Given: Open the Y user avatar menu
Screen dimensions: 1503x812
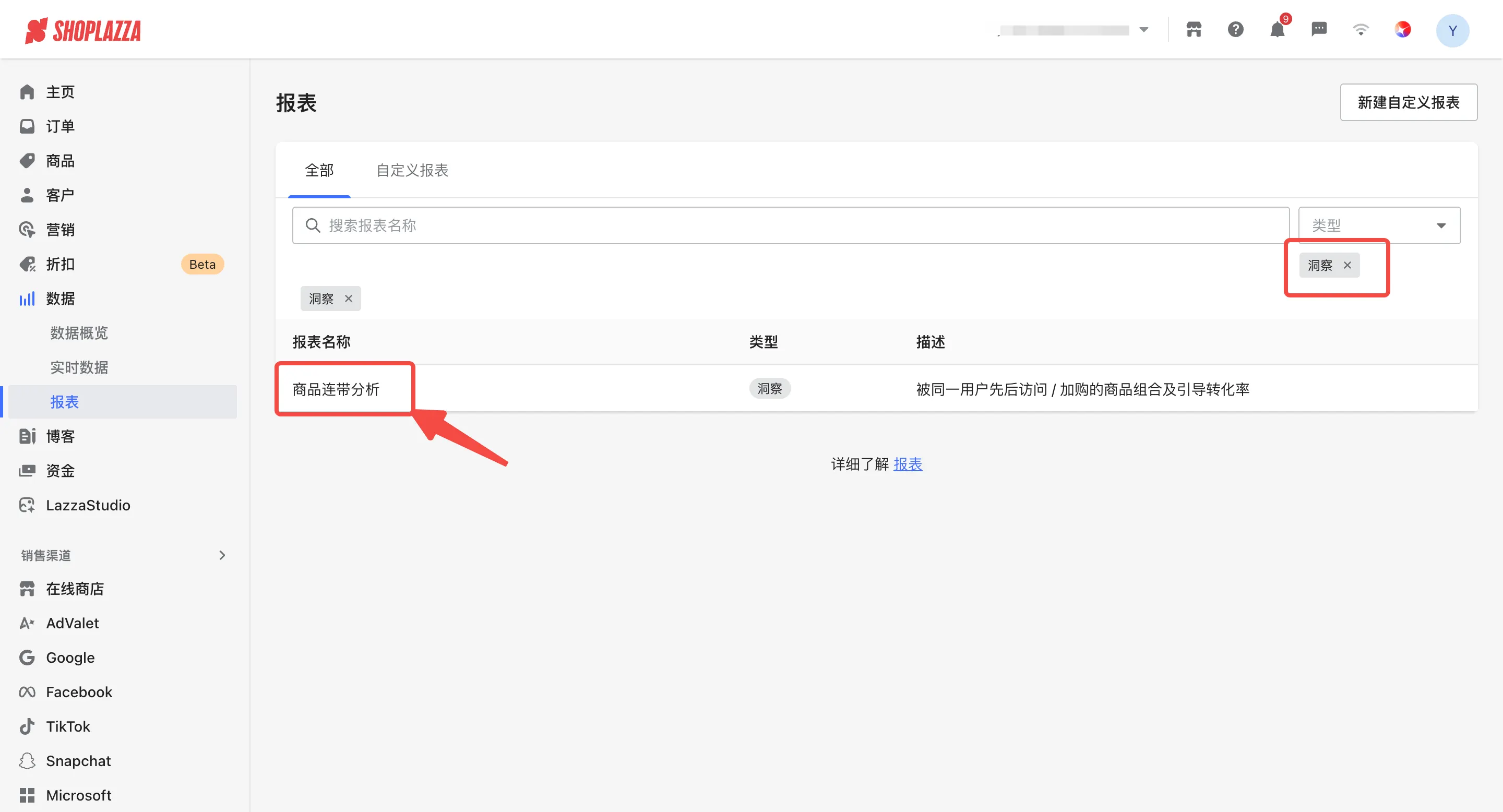Looking at the screenshot, I should tap(1452, 30).
